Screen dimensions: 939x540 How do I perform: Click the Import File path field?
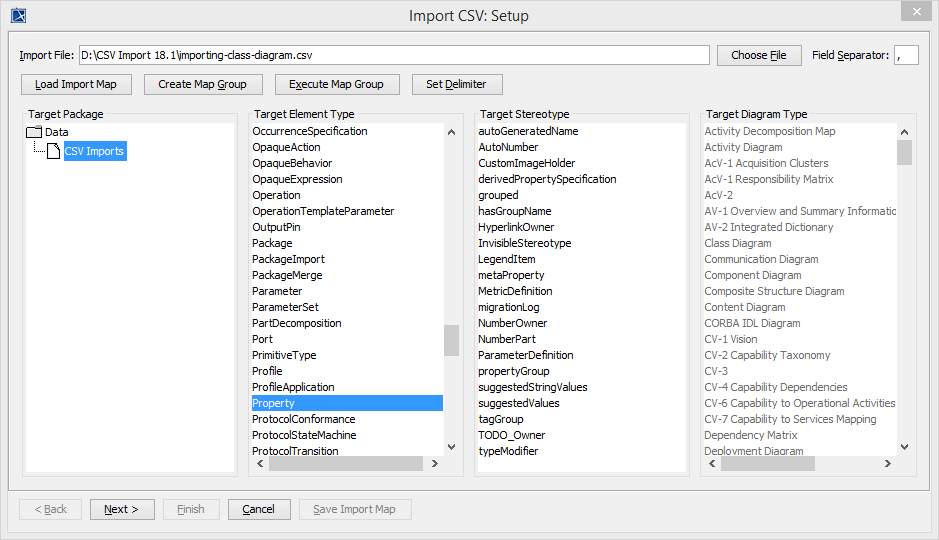click(x=394, y=55)
